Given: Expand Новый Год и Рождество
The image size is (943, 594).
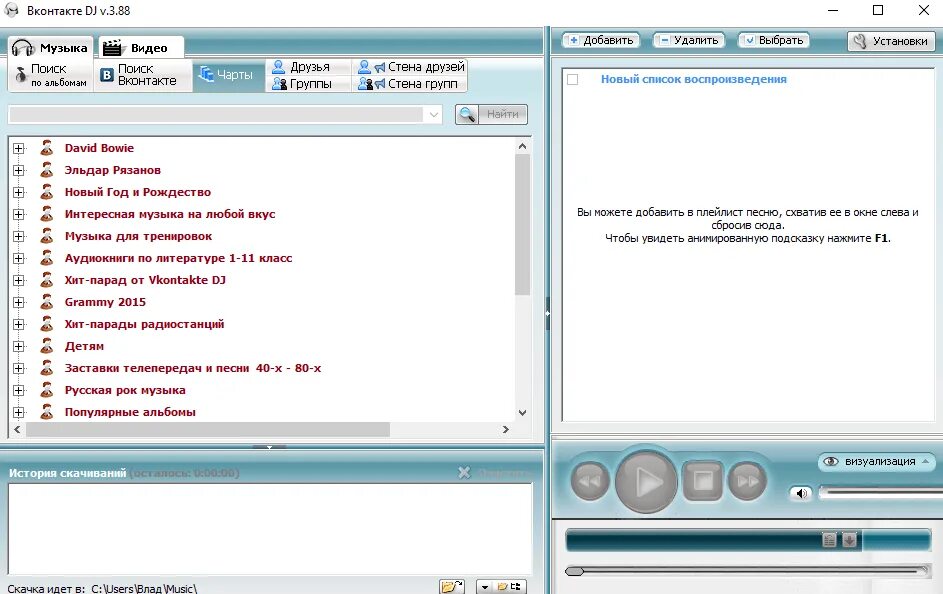Looking at the screenshot, I should click(x=19, y=192).
